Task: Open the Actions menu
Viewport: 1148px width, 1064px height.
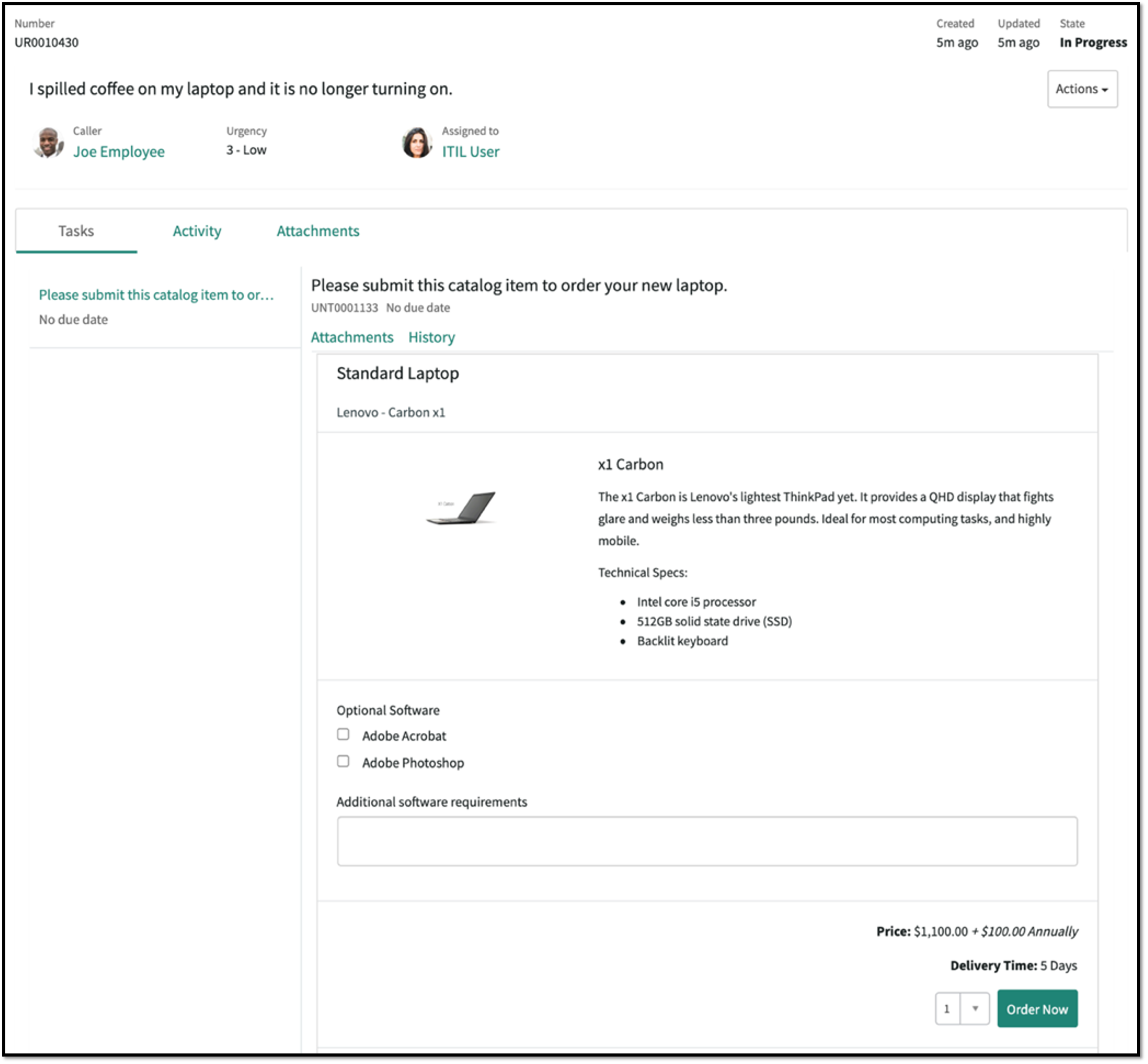Action: coord(1082,89)
